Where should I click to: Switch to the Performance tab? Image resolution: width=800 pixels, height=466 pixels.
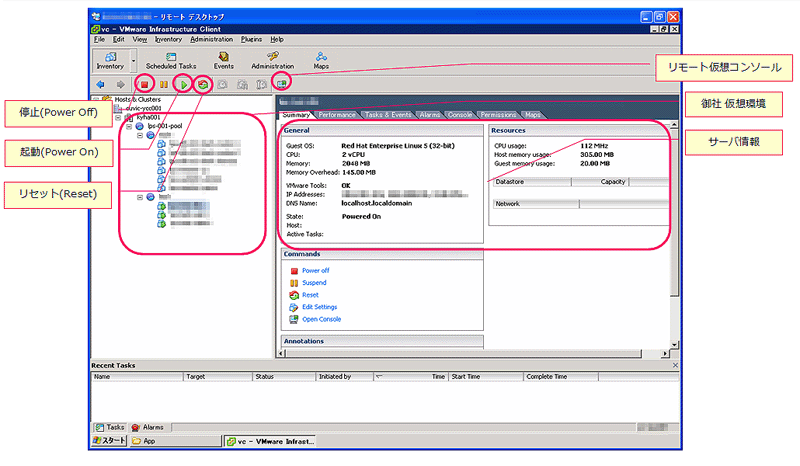point(337,115)
